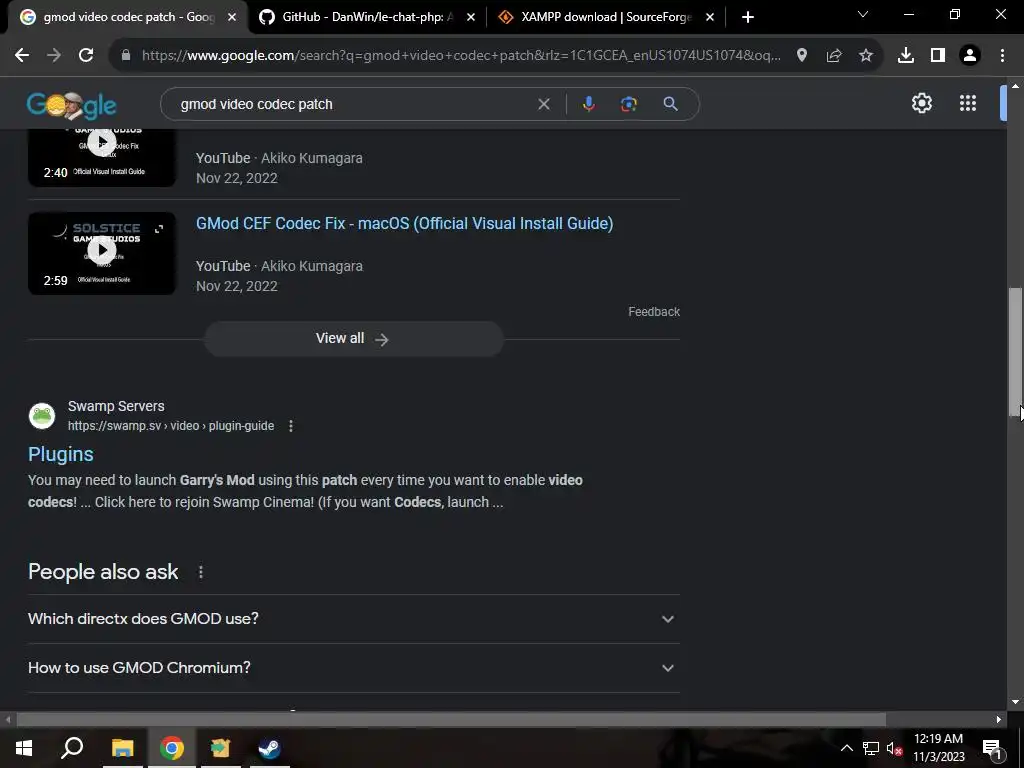Show hidden system tray icons

click(x=846, y=748)
